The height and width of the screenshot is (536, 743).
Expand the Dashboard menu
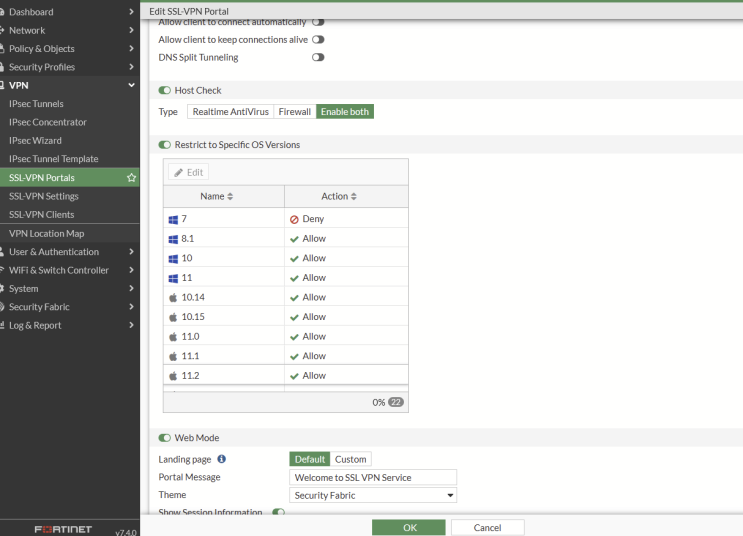coord(131,12)
